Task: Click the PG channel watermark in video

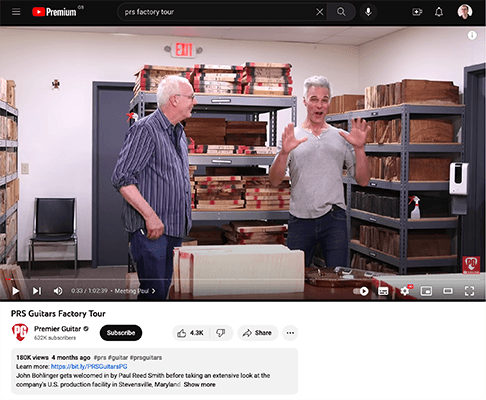Action: pos(471,265)
